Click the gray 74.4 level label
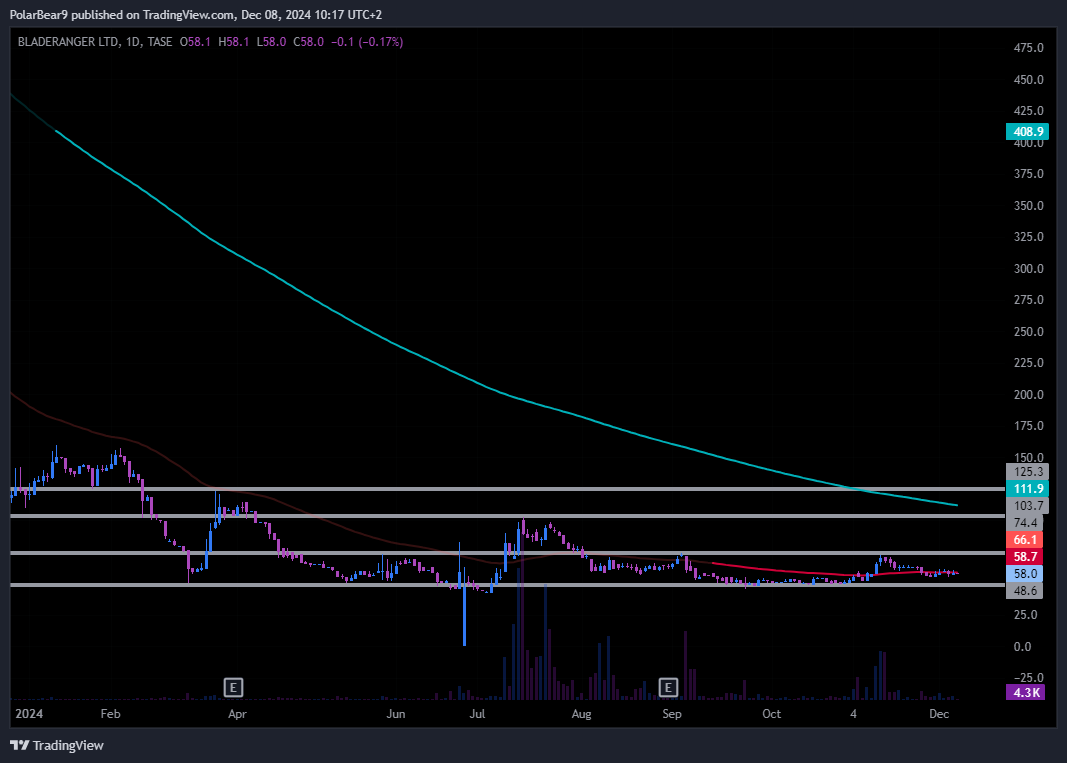 pos(1025,523)
